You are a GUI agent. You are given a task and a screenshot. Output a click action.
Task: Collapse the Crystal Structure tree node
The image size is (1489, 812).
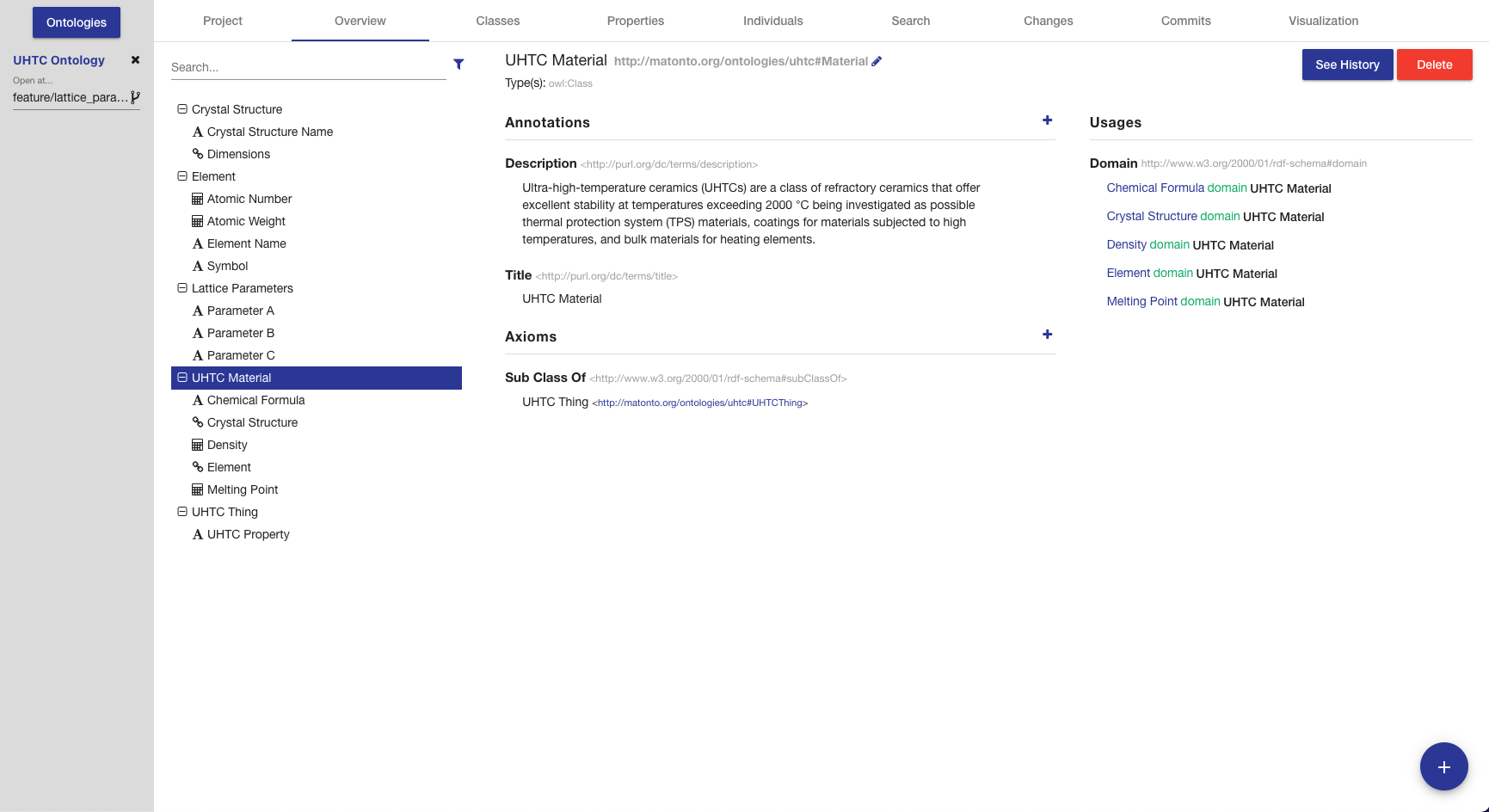(182, 108)
